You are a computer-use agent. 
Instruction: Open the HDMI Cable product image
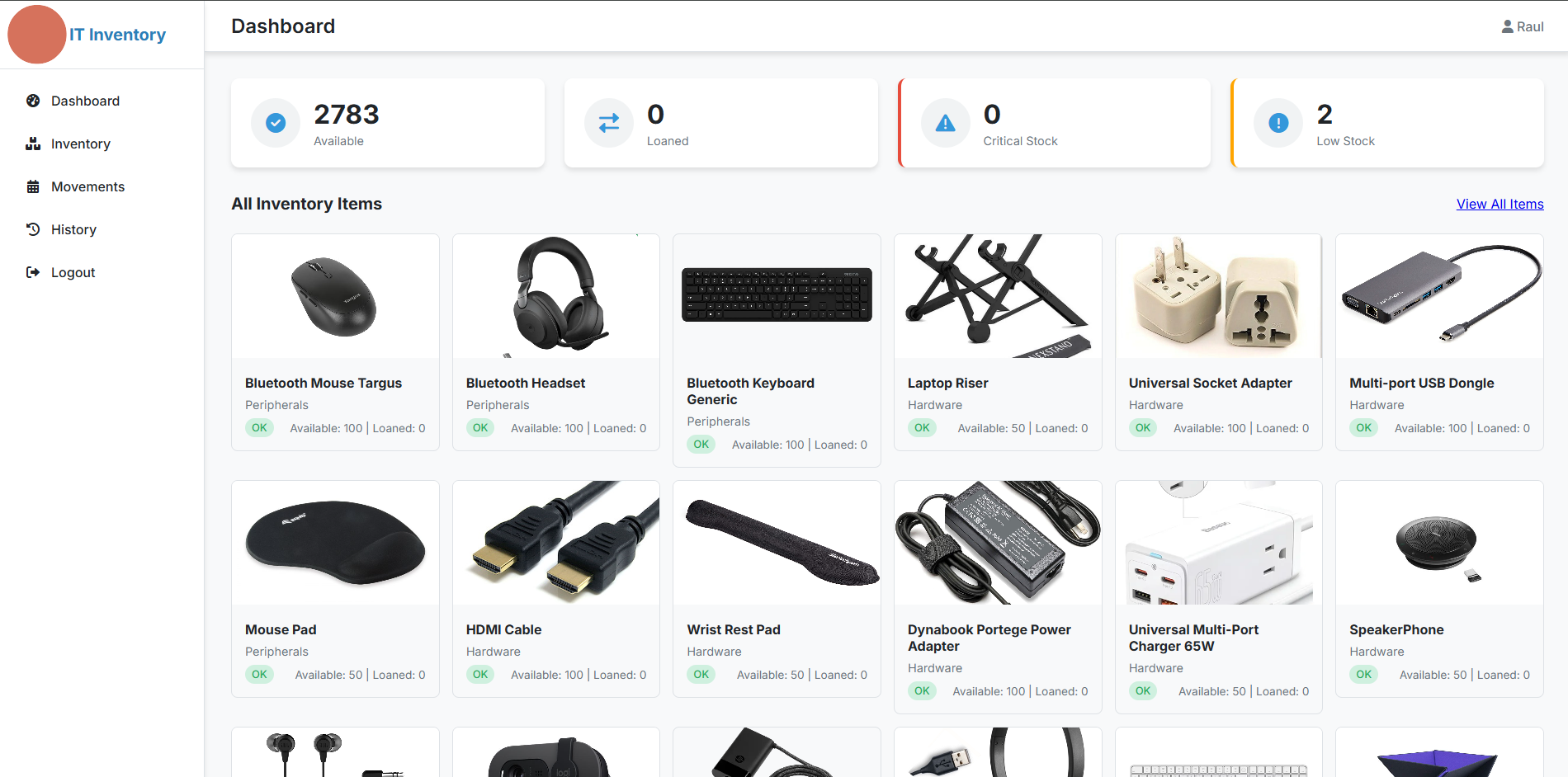[x=556, y=543]
